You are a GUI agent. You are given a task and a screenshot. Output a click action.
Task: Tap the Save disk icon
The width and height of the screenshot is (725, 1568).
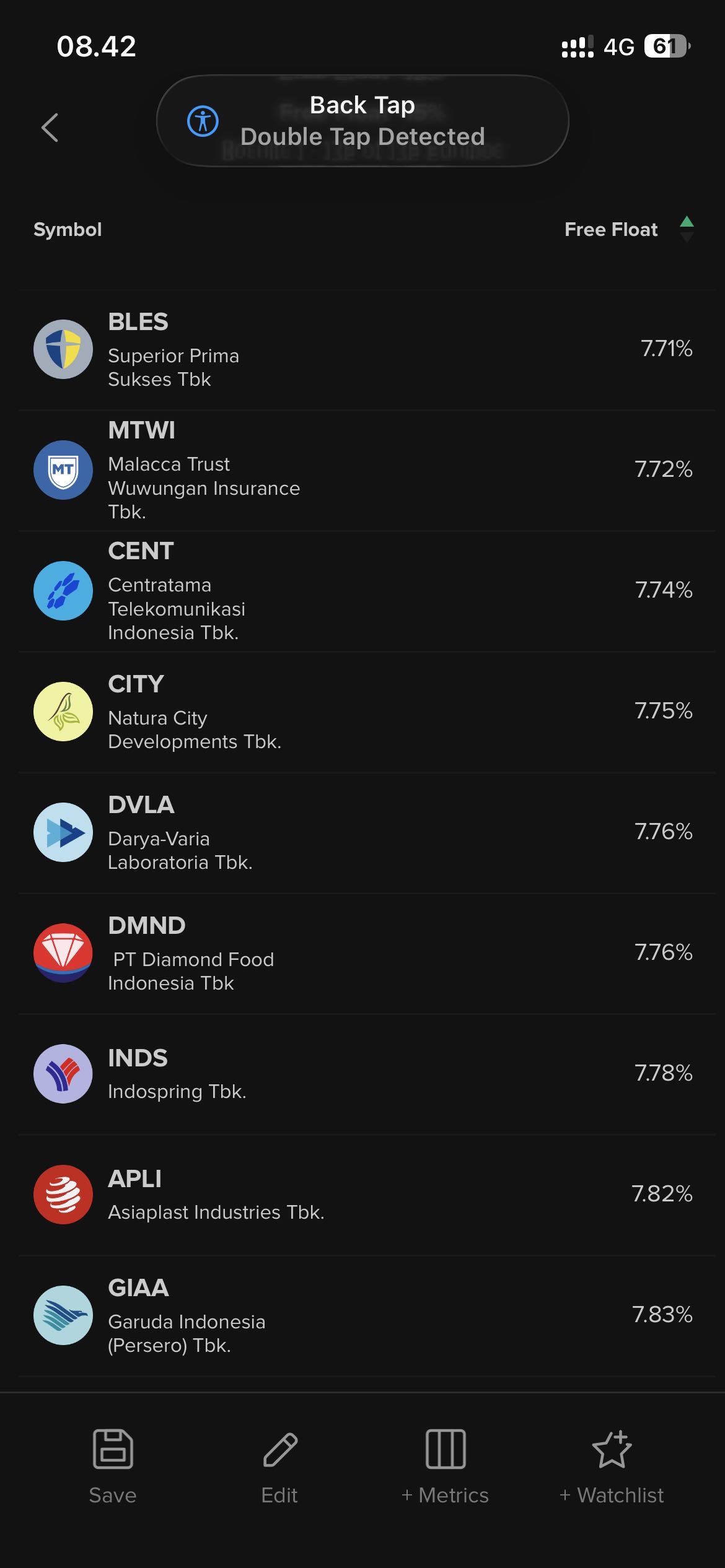(113, 1449)
